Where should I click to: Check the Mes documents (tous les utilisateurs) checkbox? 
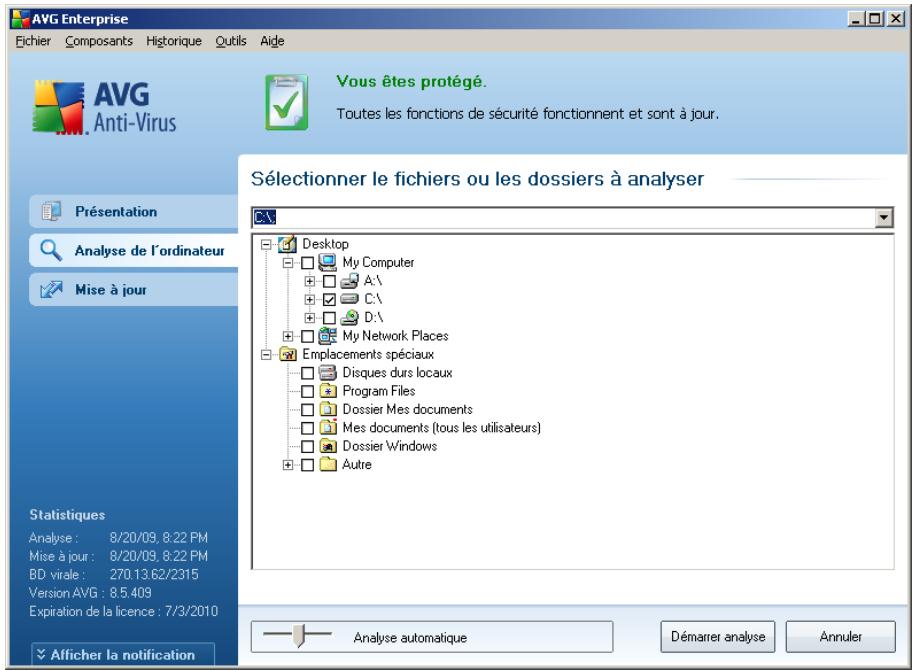tap(307, 428)
